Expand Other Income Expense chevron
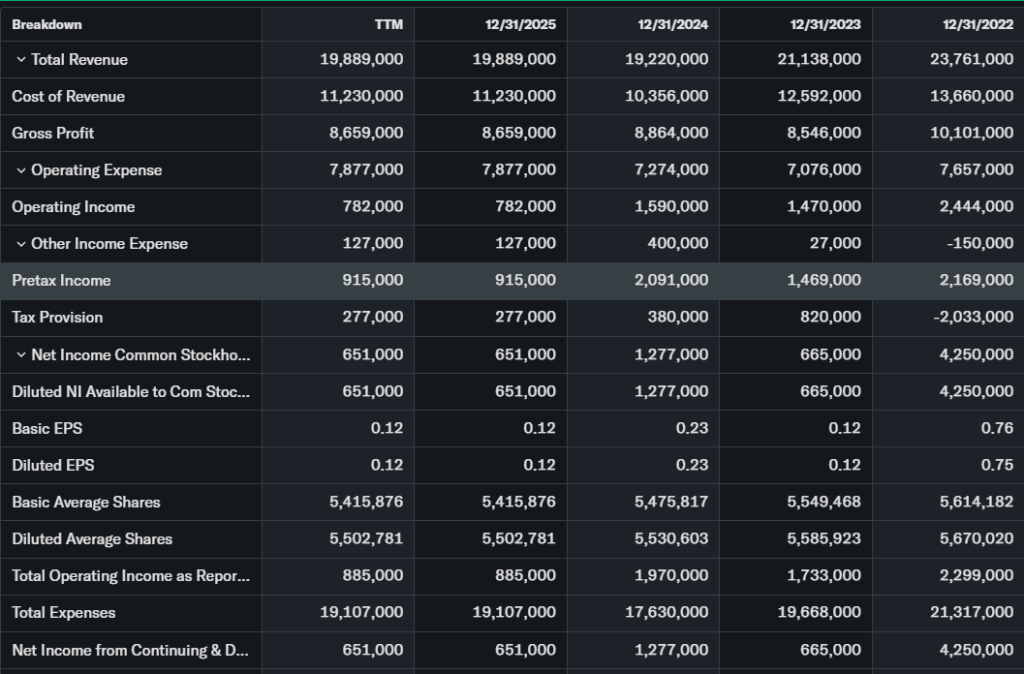 pos(20,244)
